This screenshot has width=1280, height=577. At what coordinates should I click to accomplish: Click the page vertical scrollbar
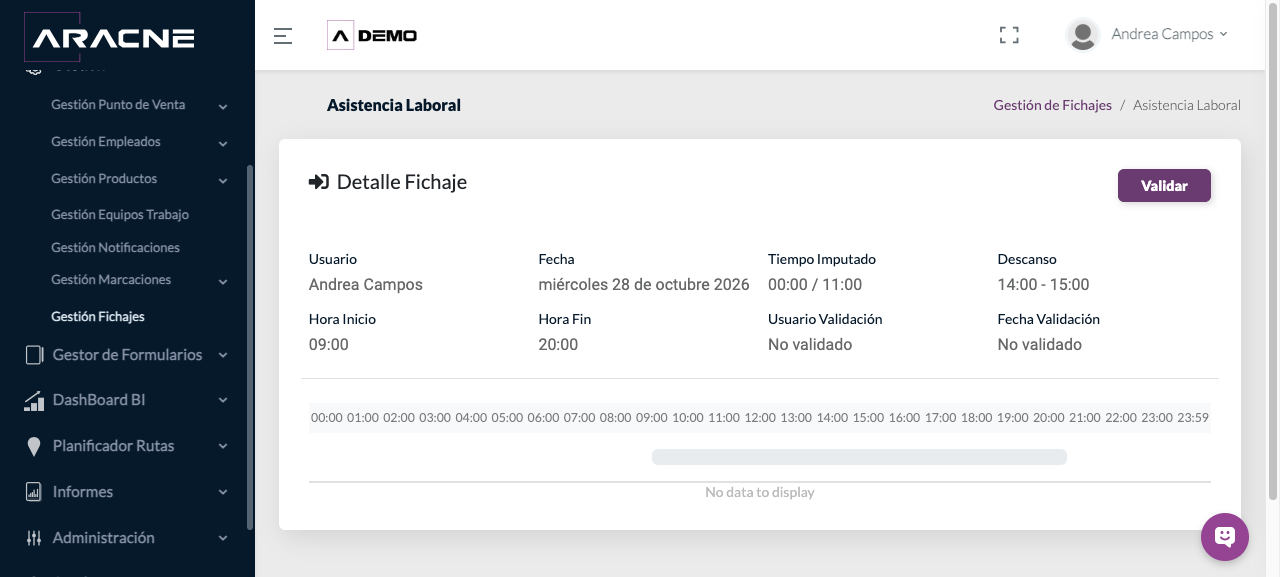click(x=1273, y=250)
